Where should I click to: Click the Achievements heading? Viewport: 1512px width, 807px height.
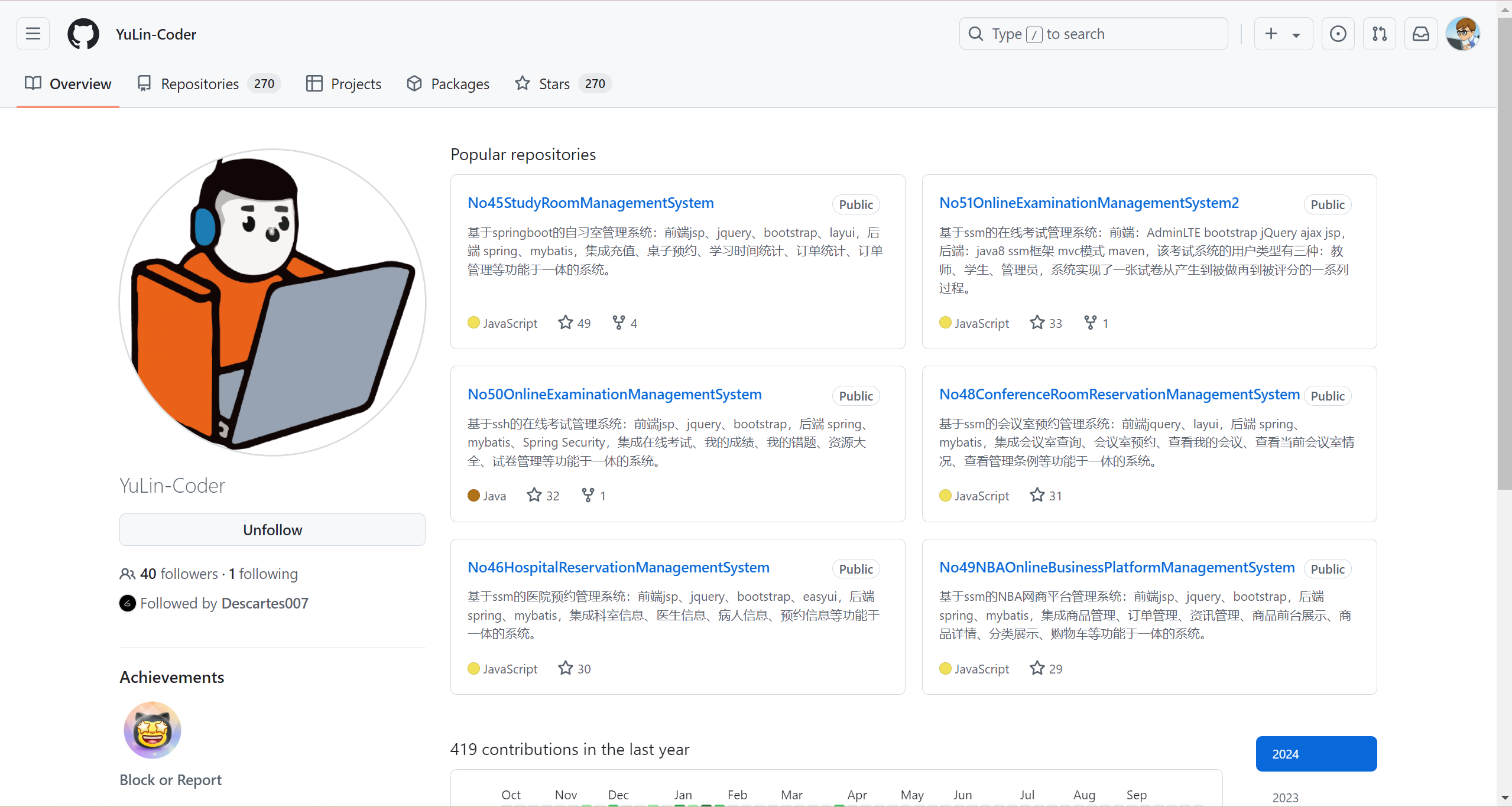172,677
